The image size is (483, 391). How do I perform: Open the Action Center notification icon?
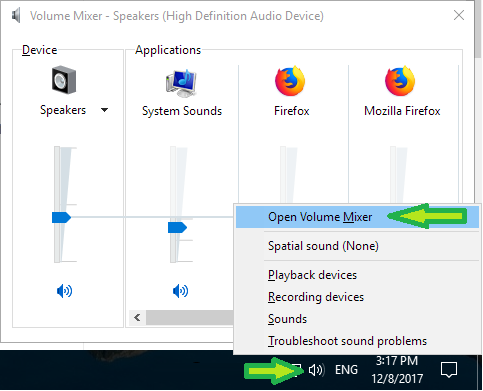(x=449, y=370)
